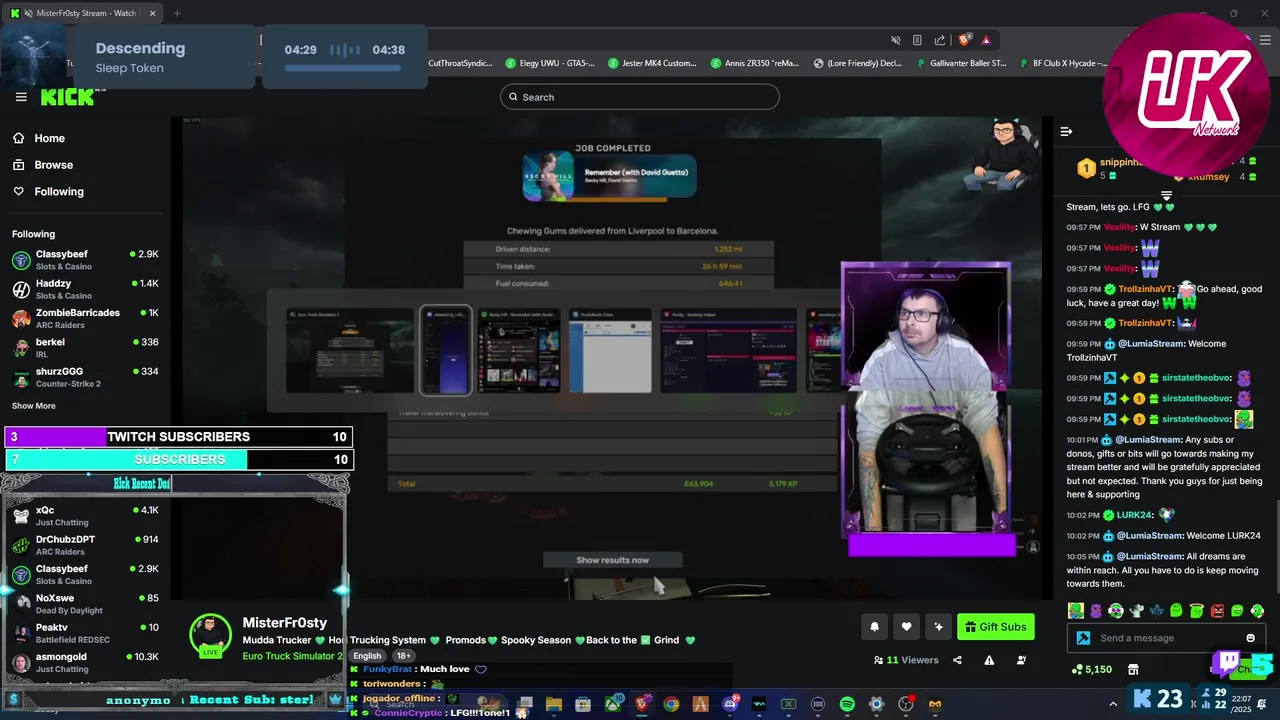Viewport: 1280px width, 720px height.
Task: Open ZombieBarricades channel in Following list
Action: tap(85, 318)
